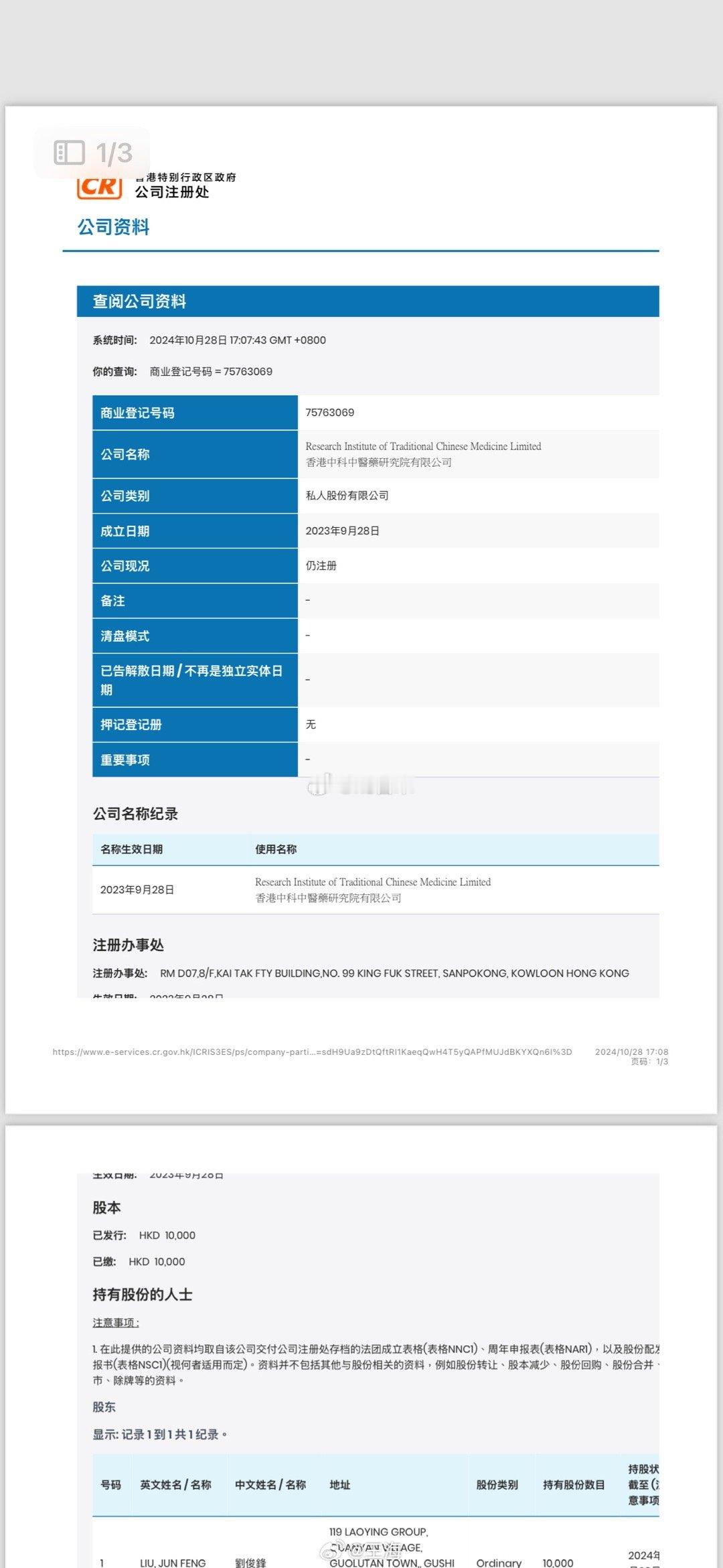Click the underlined 注意事项 text
723x1568 pixels.
tap(116, 1323)
